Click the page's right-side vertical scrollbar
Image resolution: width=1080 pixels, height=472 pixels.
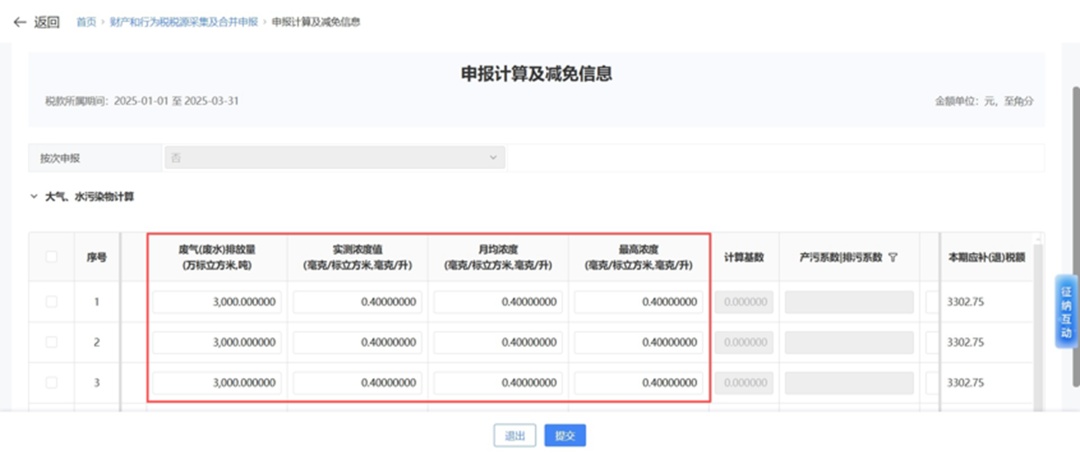click(x=1074, y=200)
